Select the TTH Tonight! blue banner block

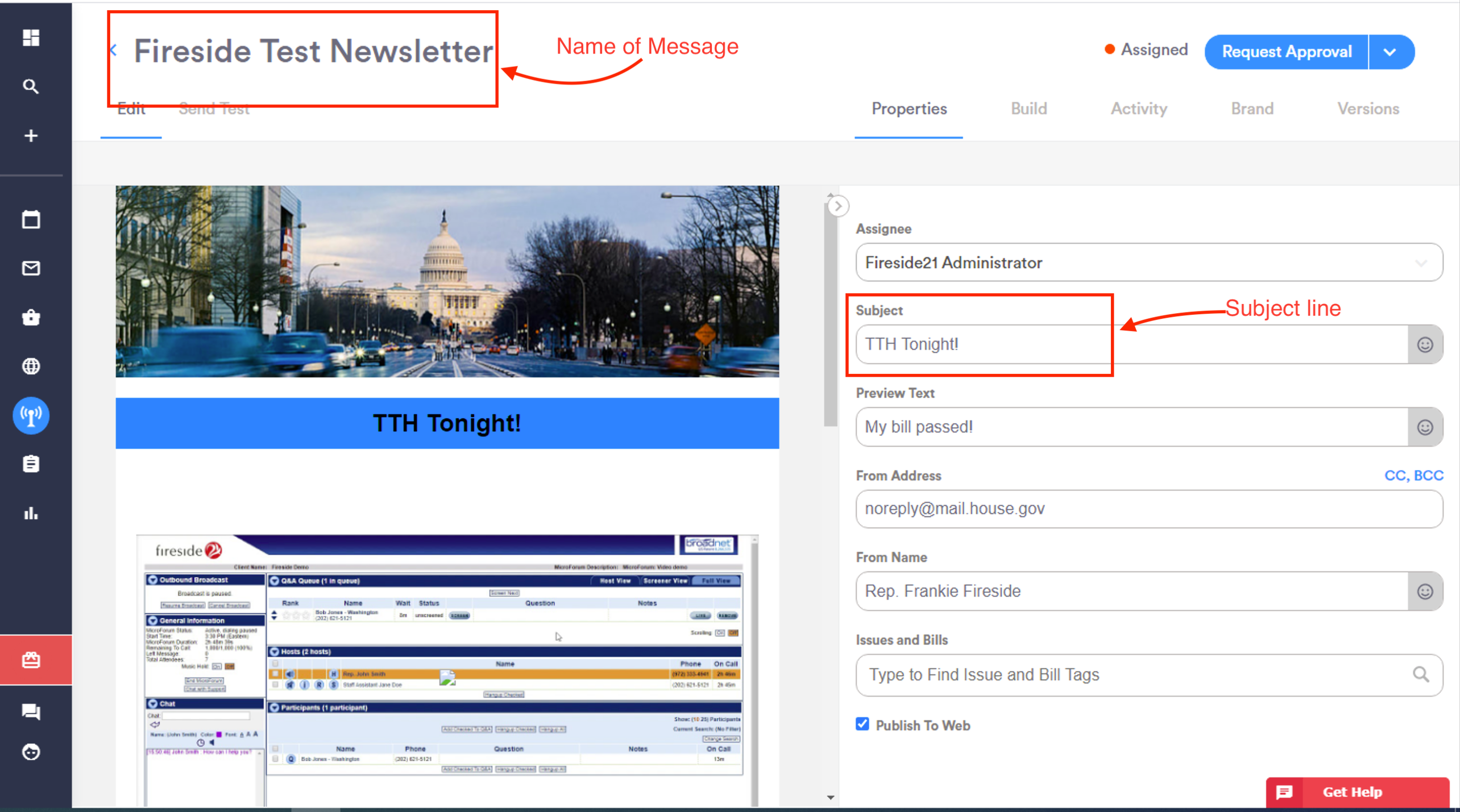447,423
